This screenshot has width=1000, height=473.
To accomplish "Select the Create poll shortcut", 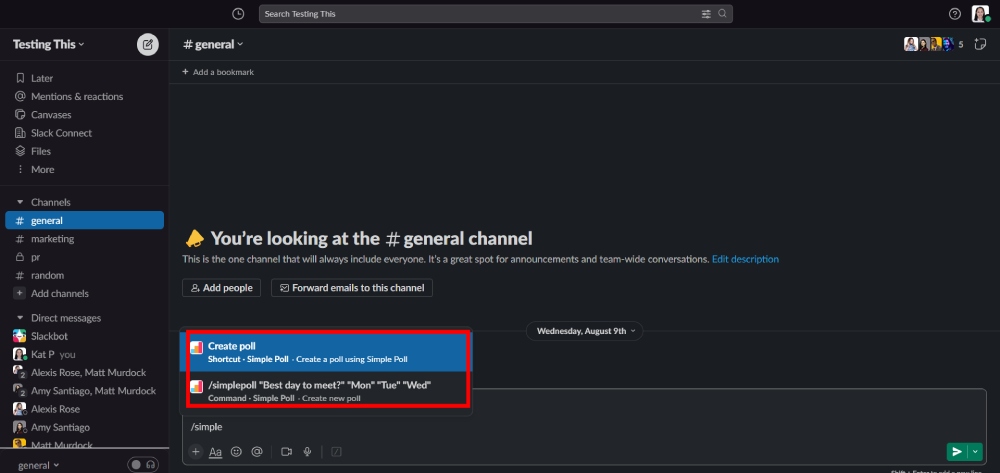I will click(326, 352).
